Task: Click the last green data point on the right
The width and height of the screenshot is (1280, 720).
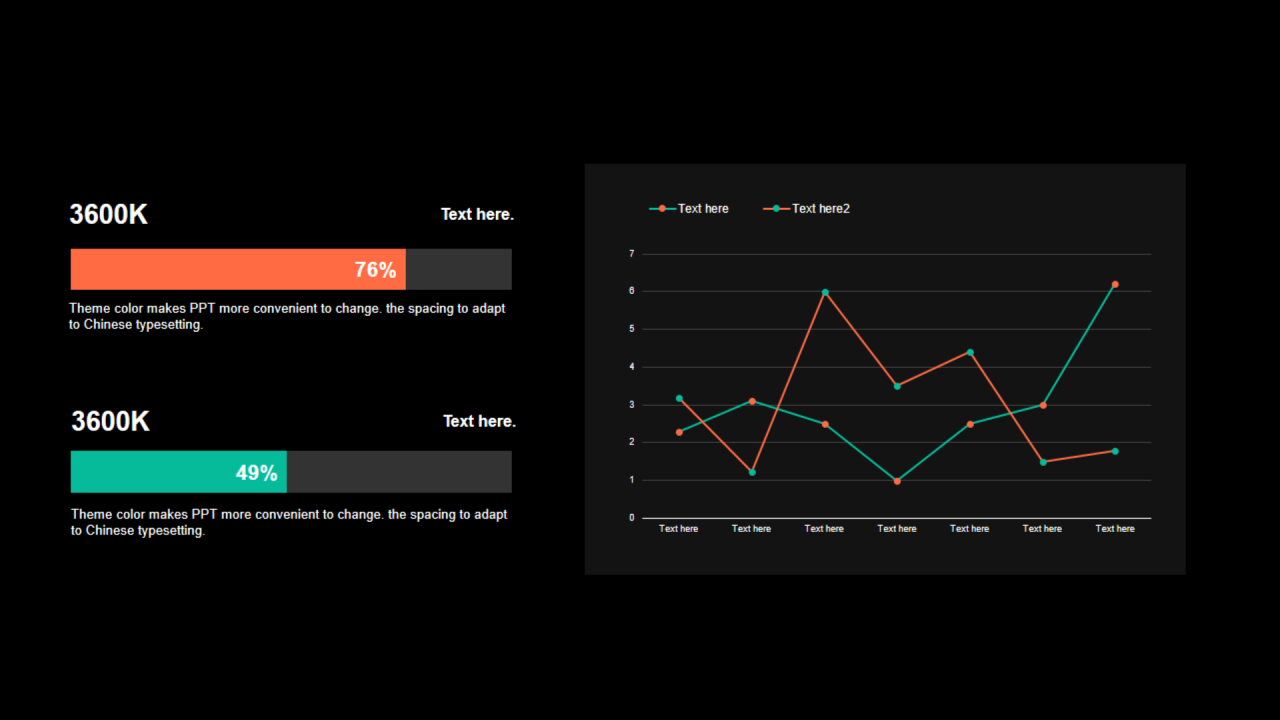Action: 1115,451
